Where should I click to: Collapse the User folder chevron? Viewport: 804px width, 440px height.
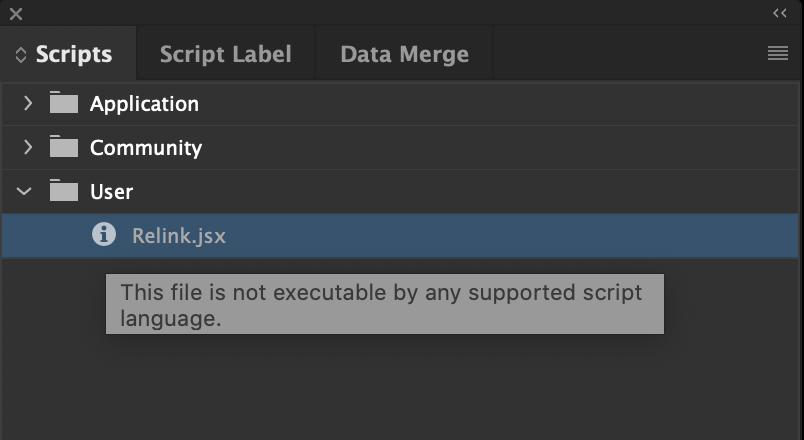[26, 191]
